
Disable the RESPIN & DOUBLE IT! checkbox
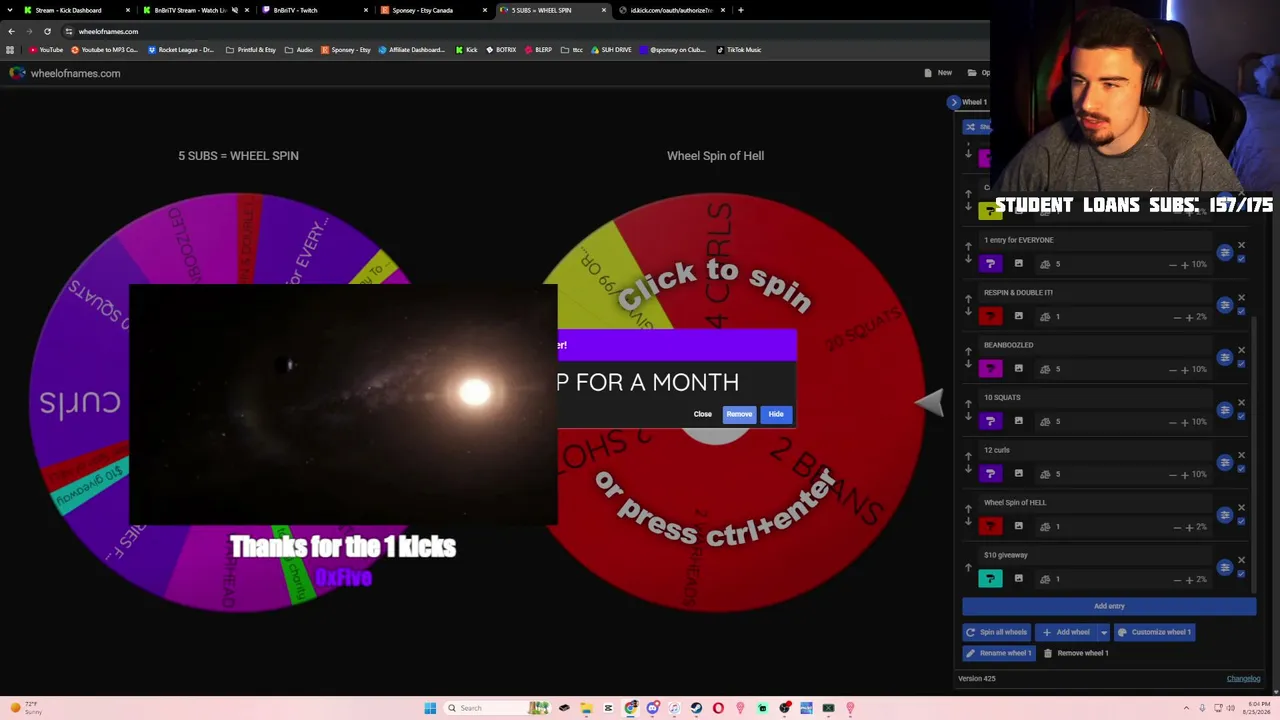1241,312
